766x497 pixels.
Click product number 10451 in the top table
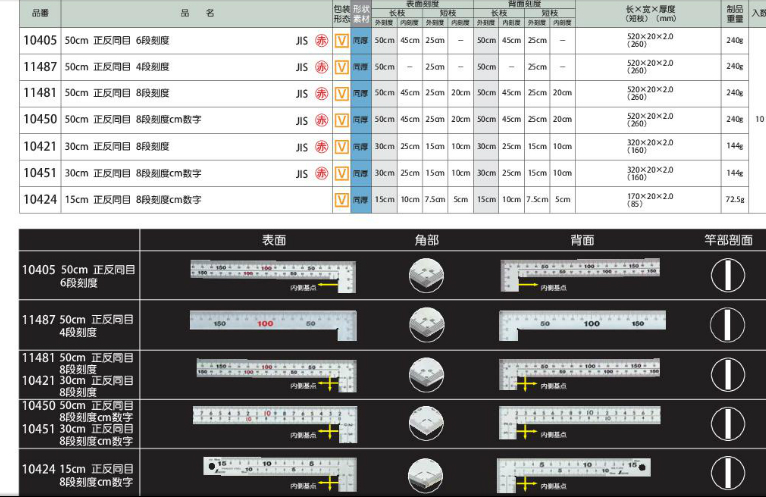[40, 173]
